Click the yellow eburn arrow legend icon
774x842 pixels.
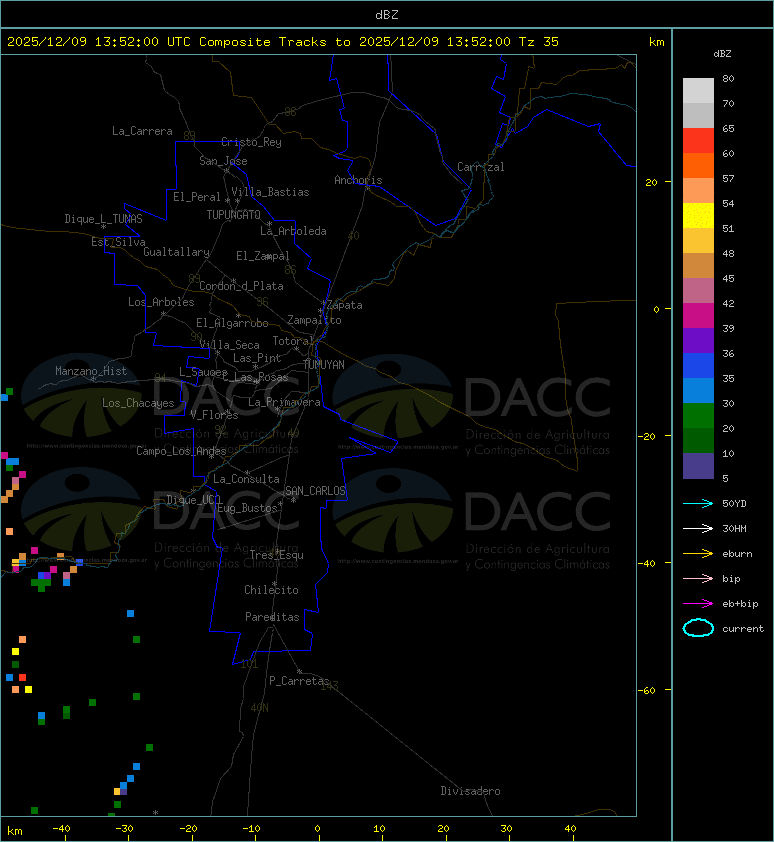point(698,554)
